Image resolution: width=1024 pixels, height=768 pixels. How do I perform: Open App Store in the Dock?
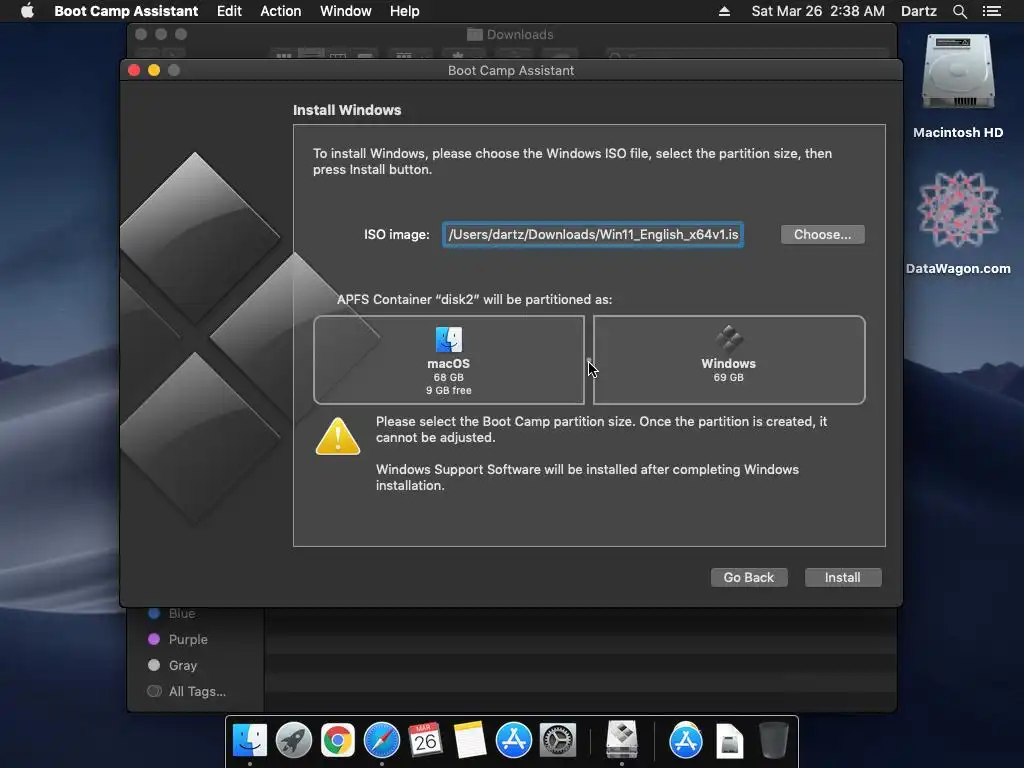pyautogui.click(x=513, y=741)
